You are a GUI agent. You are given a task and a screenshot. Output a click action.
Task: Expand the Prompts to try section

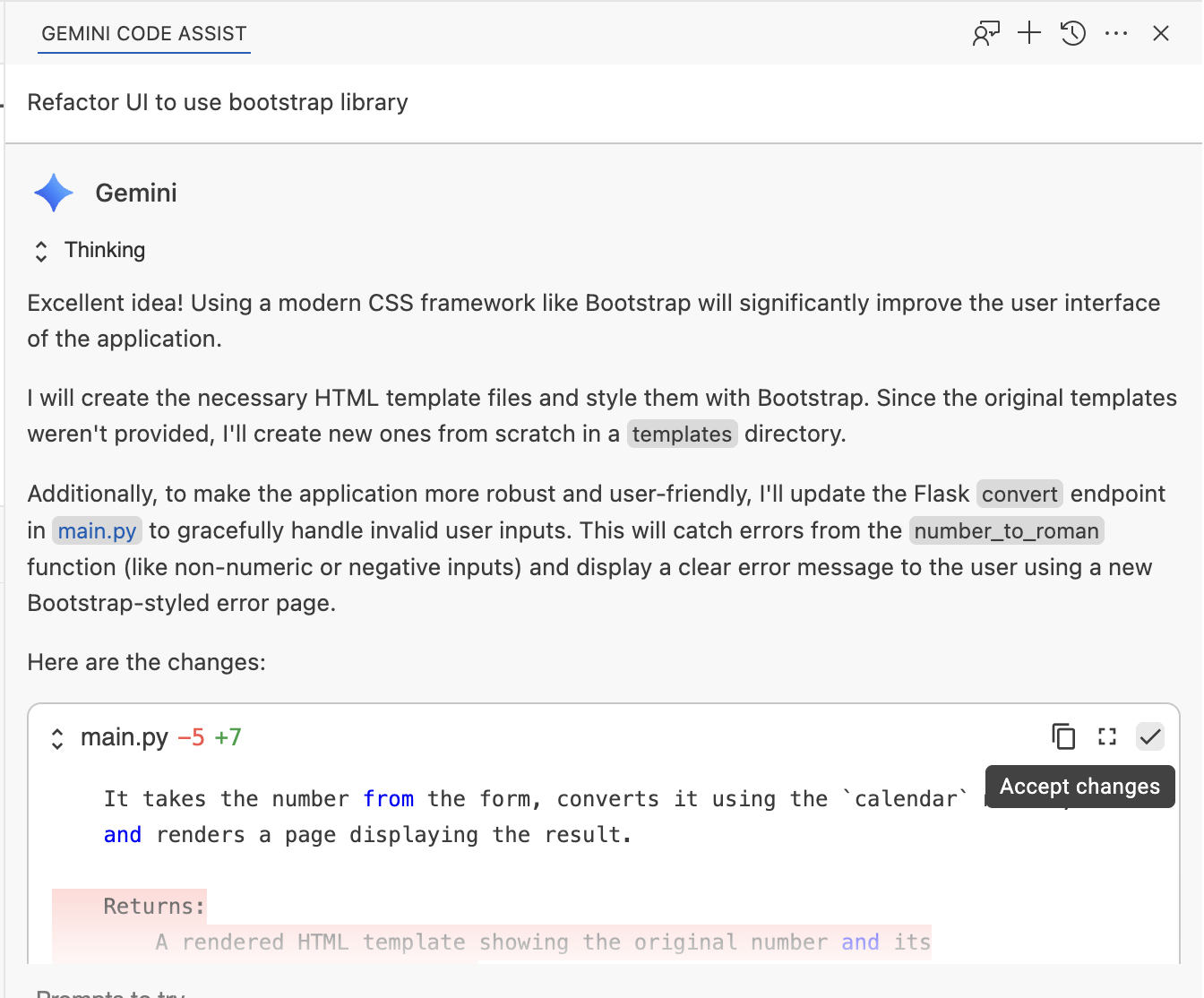point(110,993)
